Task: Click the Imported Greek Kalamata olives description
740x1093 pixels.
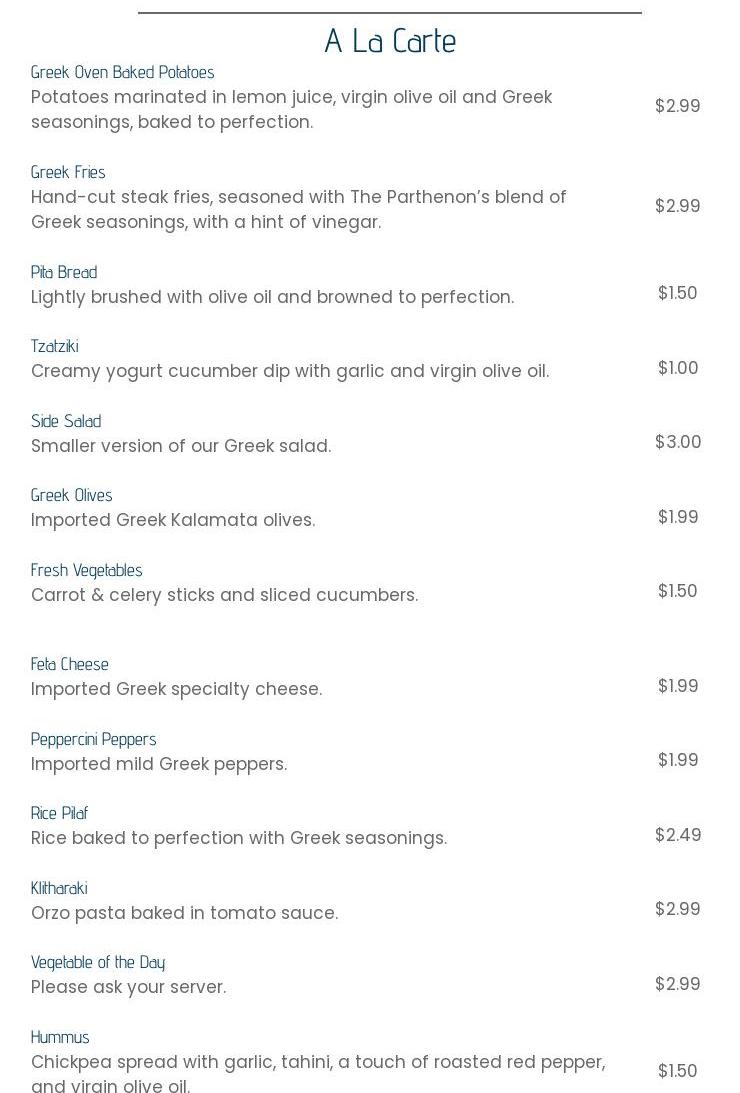Action: 174,520
